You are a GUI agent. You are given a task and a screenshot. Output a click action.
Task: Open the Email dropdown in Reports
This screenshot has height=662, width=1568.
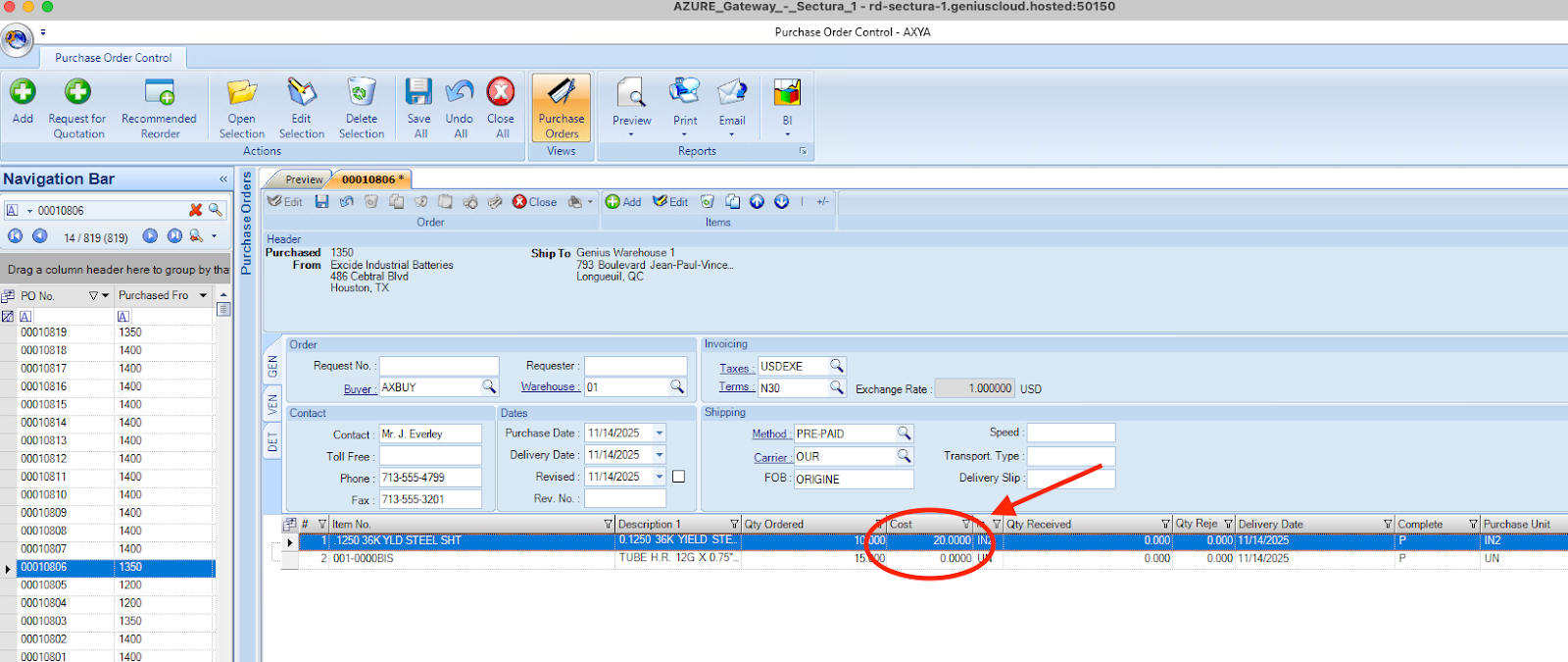tap(731, 133)
